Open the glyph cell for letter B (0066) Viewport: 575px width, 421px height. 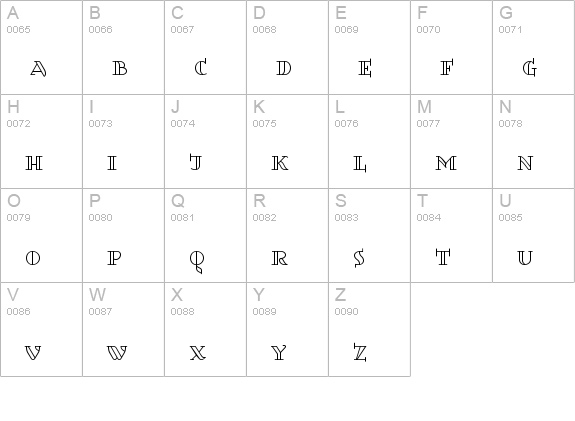(x=124, y=47)
